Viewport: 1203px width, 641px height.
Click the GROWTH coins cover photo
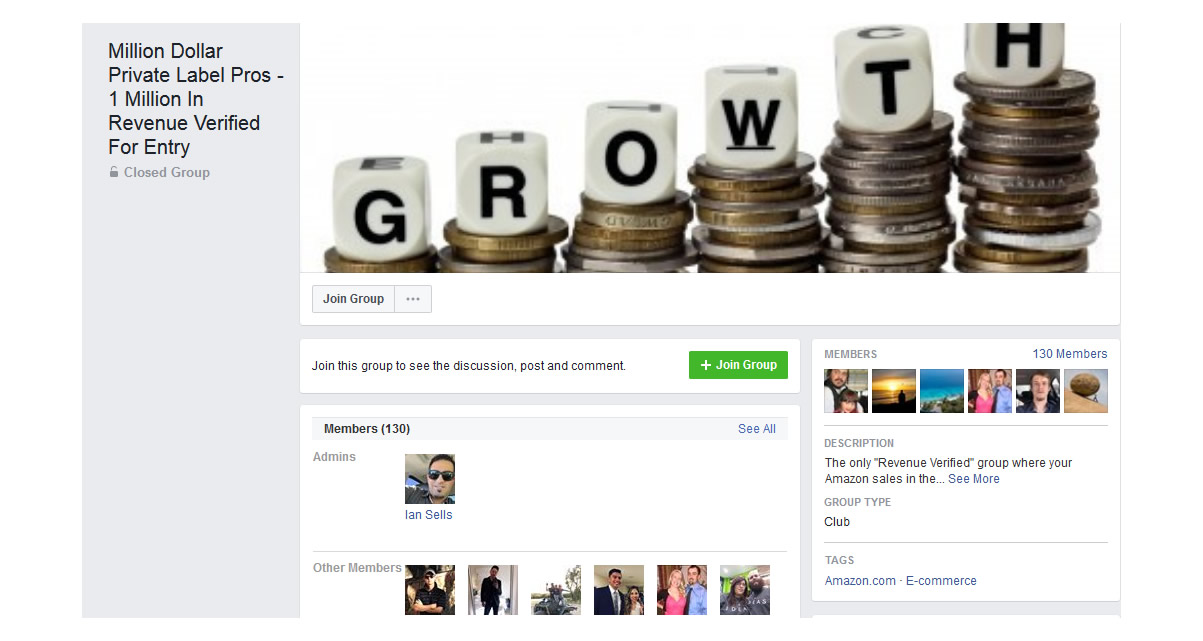click(710, 148)
